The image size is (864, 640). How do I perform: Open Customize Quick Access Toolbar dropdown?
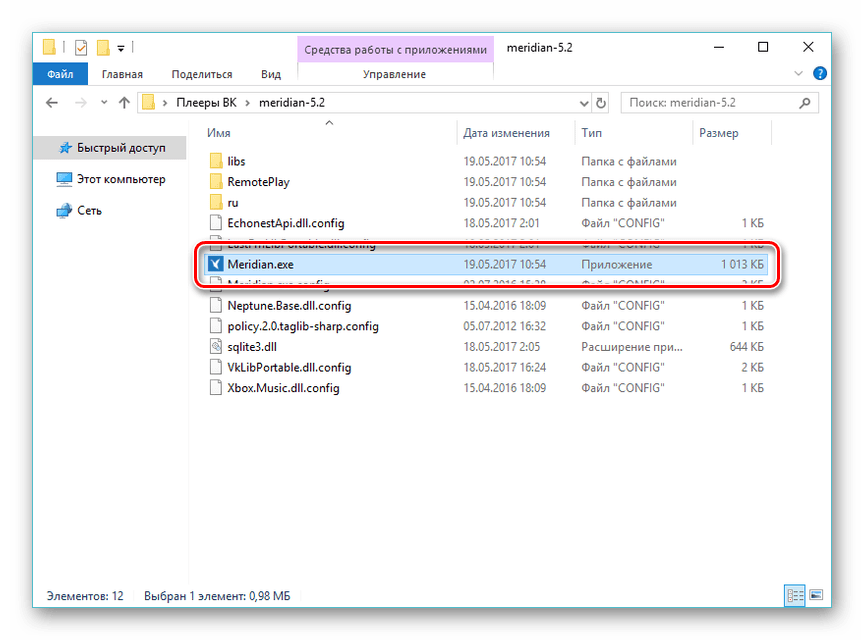click(x=121, y=49)
